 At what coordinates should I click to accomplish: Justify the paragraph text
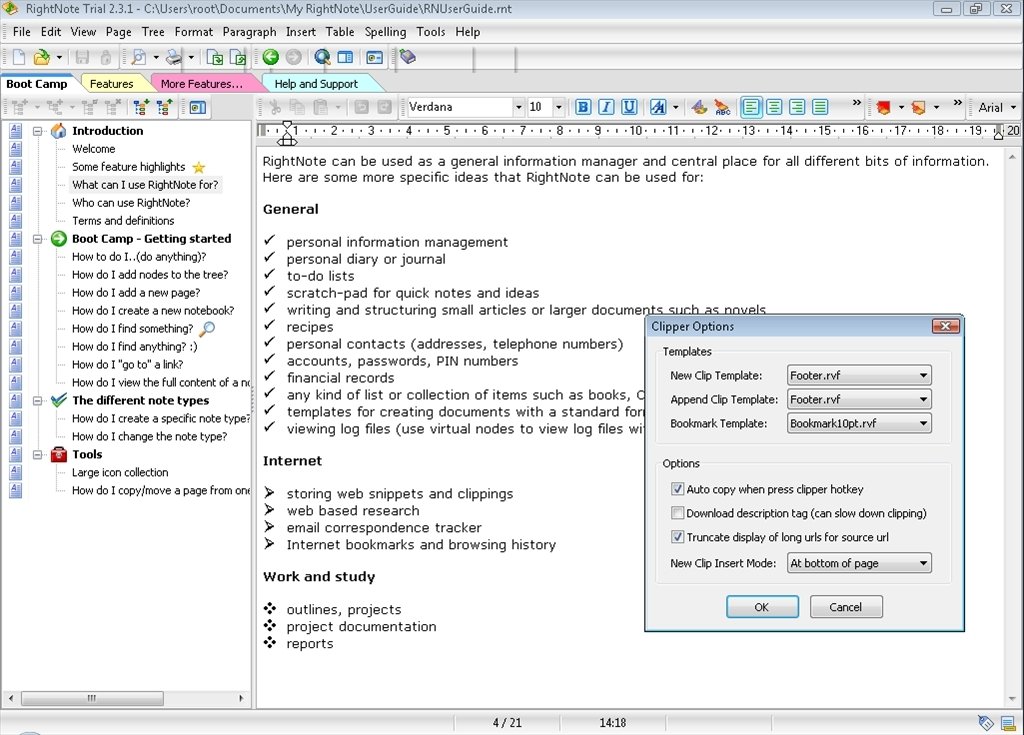(x=820, y=107)
